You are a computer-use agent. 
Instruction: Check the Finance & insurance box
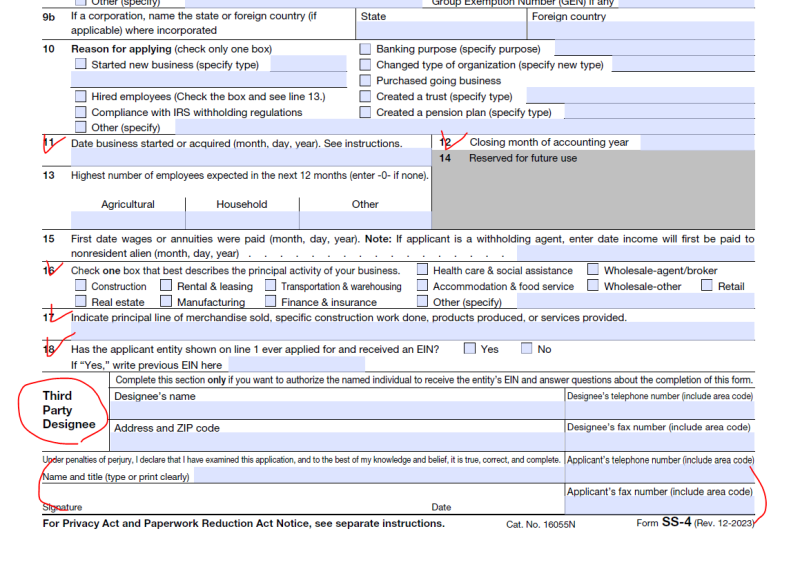pyautogui.click(x=270, y=301)
